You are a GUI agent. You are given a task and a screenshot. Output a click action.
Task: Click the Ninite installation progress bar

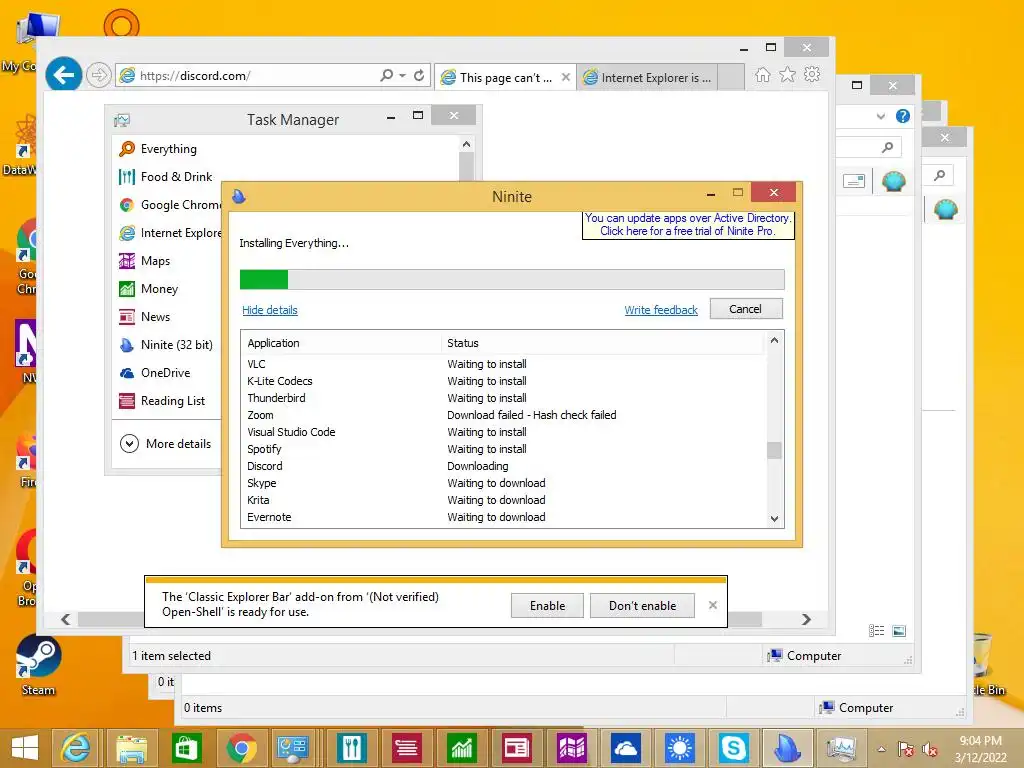tap(512, 280)
